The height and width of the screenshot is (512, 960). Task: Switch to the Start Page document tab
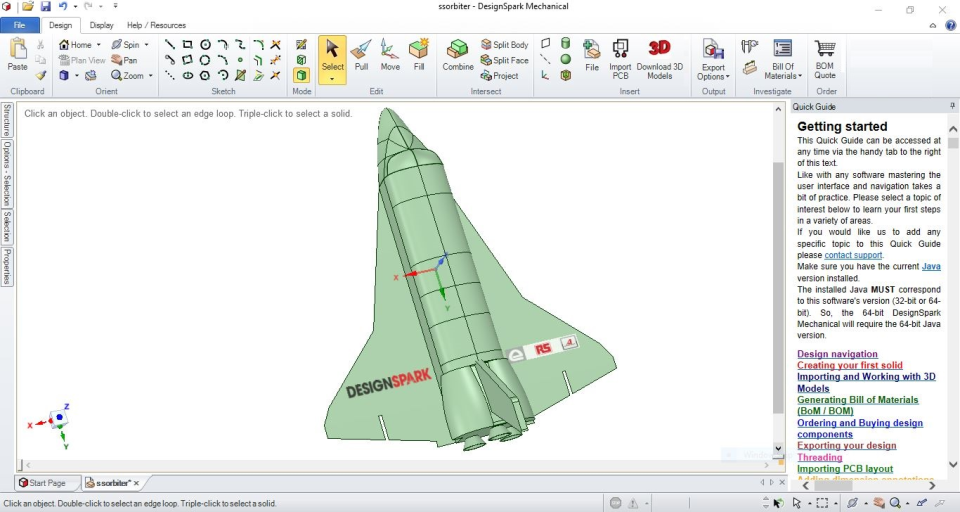[x=47, y=483]
